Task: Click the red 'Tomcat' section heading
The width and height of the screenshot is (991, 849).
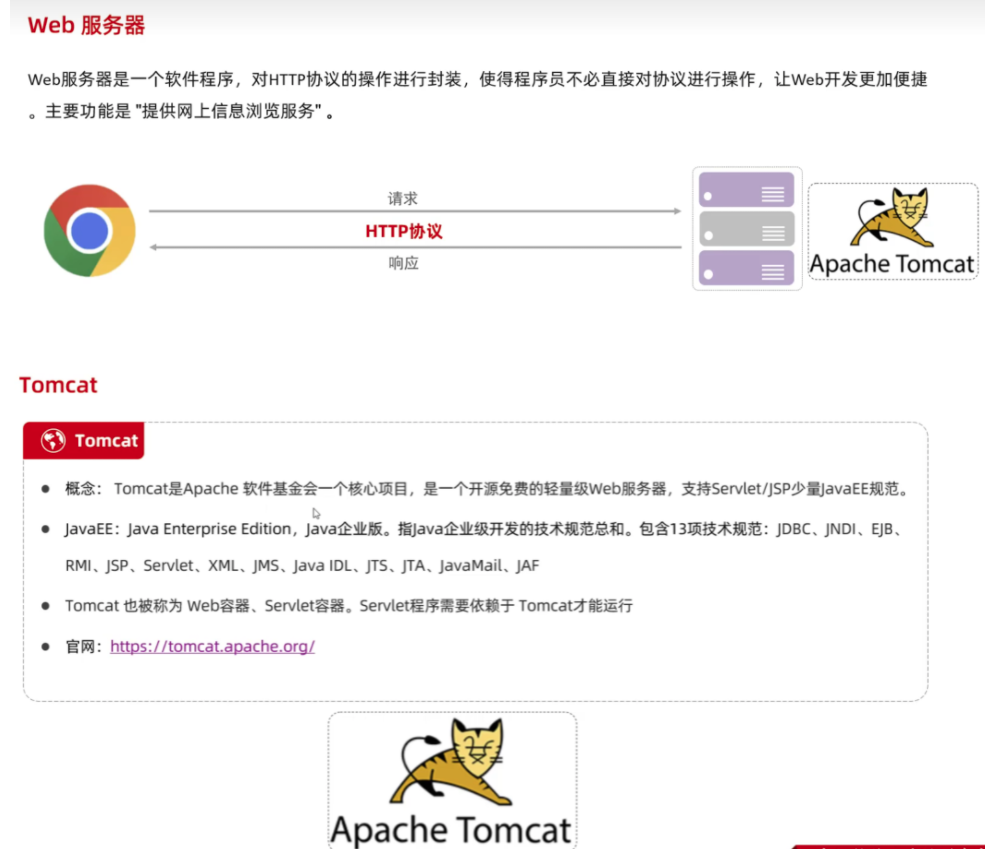Action: coord(58,385)
